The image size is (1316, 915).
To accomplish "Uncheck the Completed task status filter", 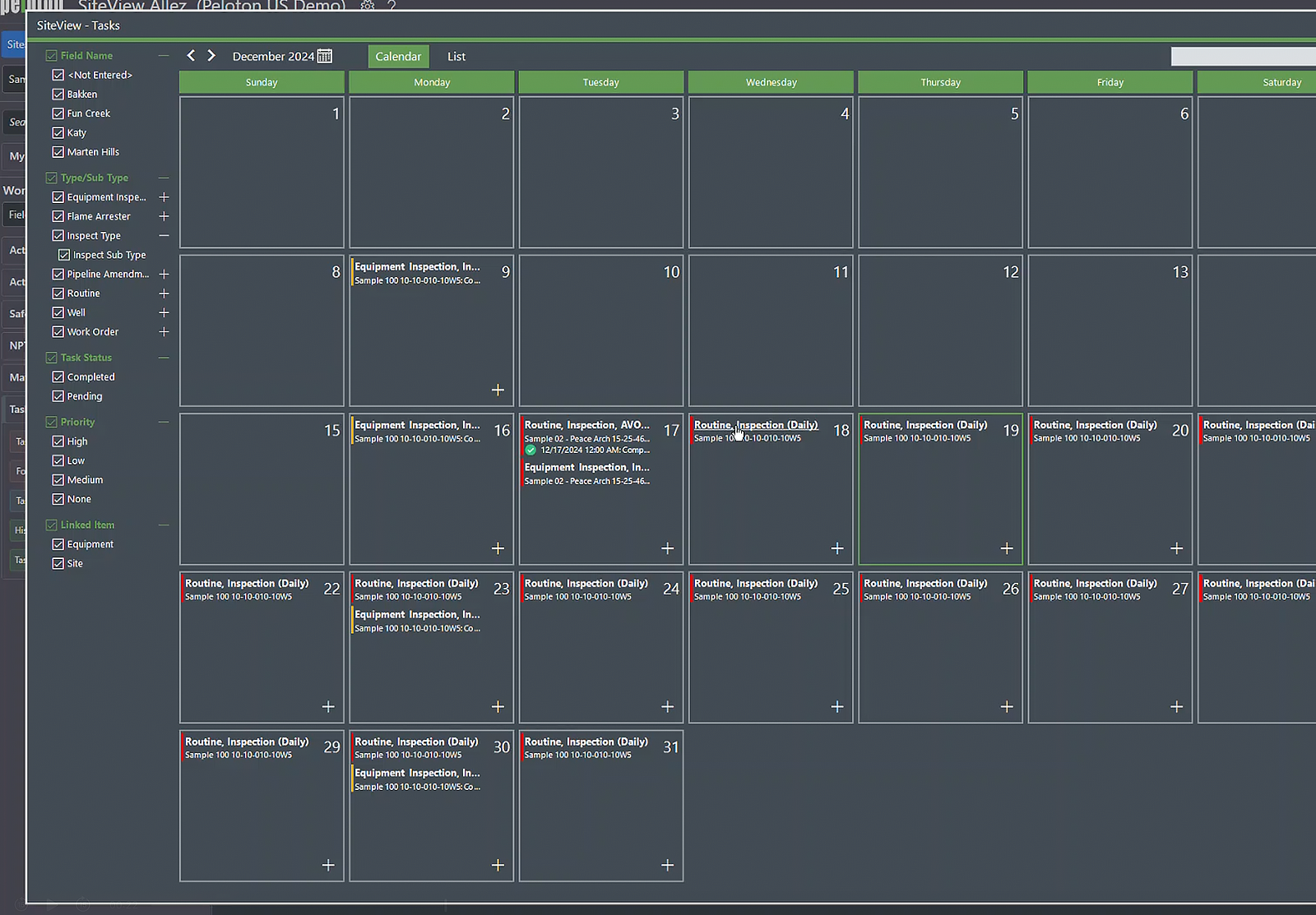I will (x=58, y=377).
